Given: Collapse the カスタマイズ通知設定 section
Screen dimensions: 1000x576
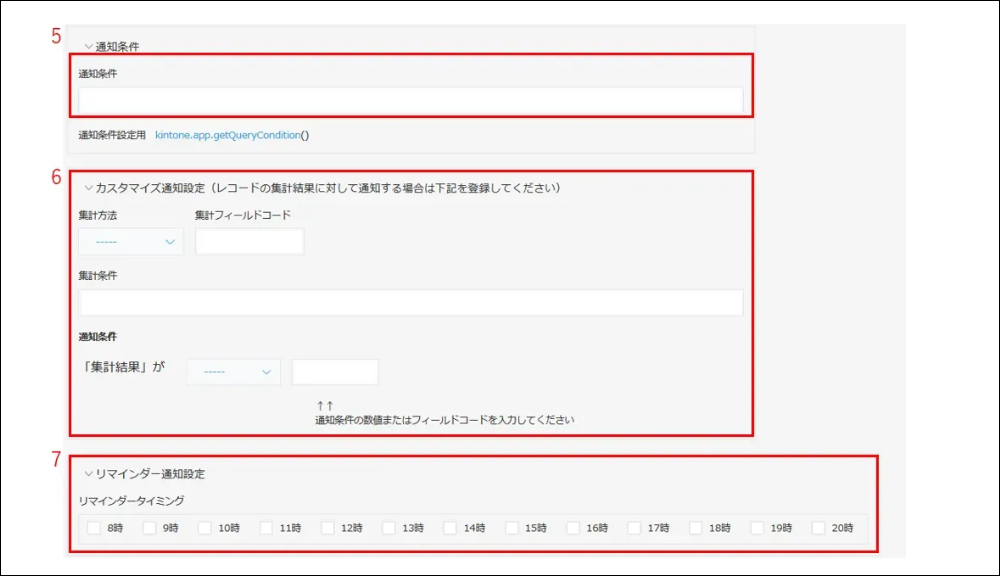Looking at the screenshot, I should [x=88, y=187].
